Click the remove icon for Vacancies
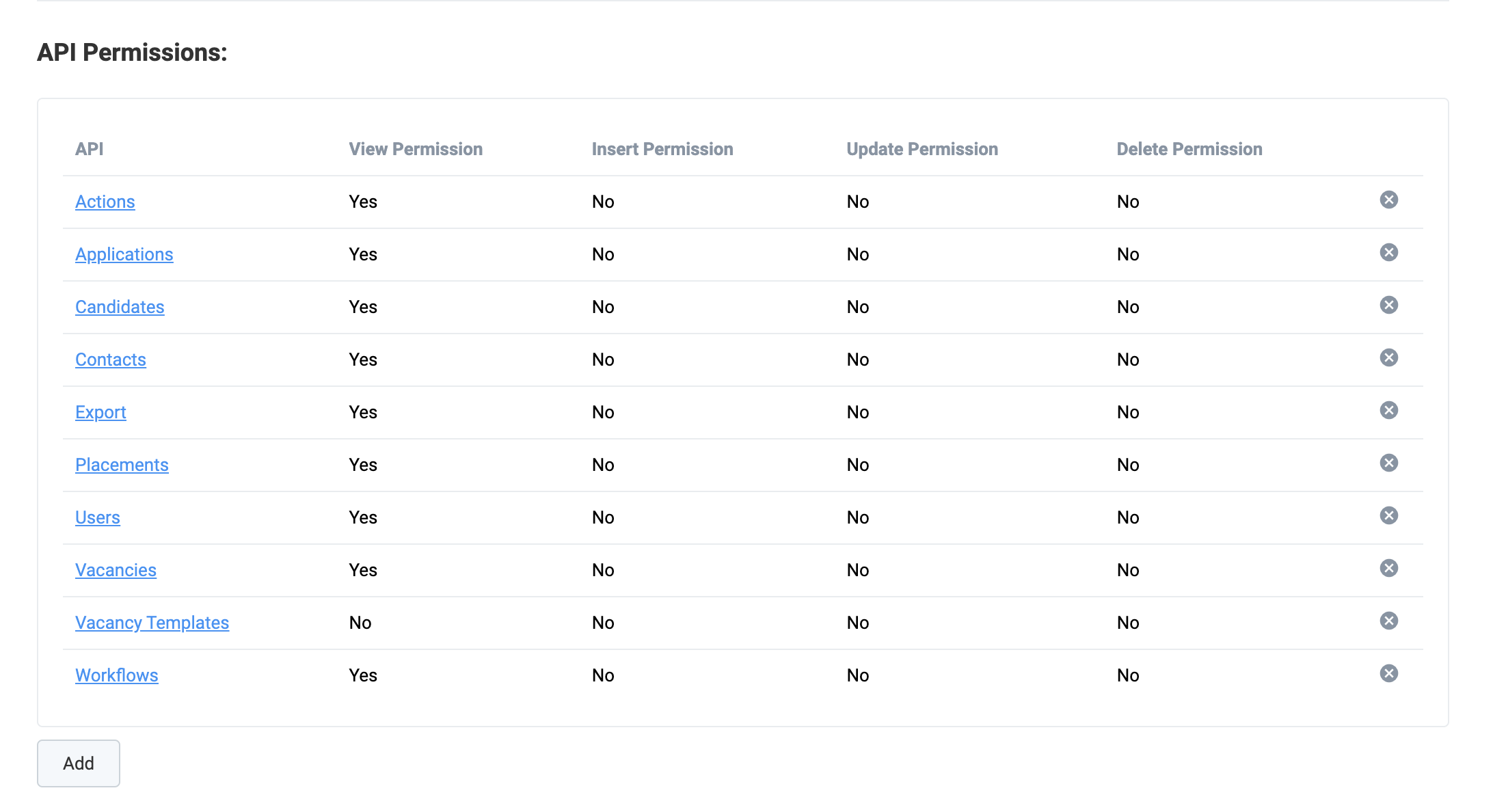This screenshot has width=1493, height=812. click(1388, 568)
